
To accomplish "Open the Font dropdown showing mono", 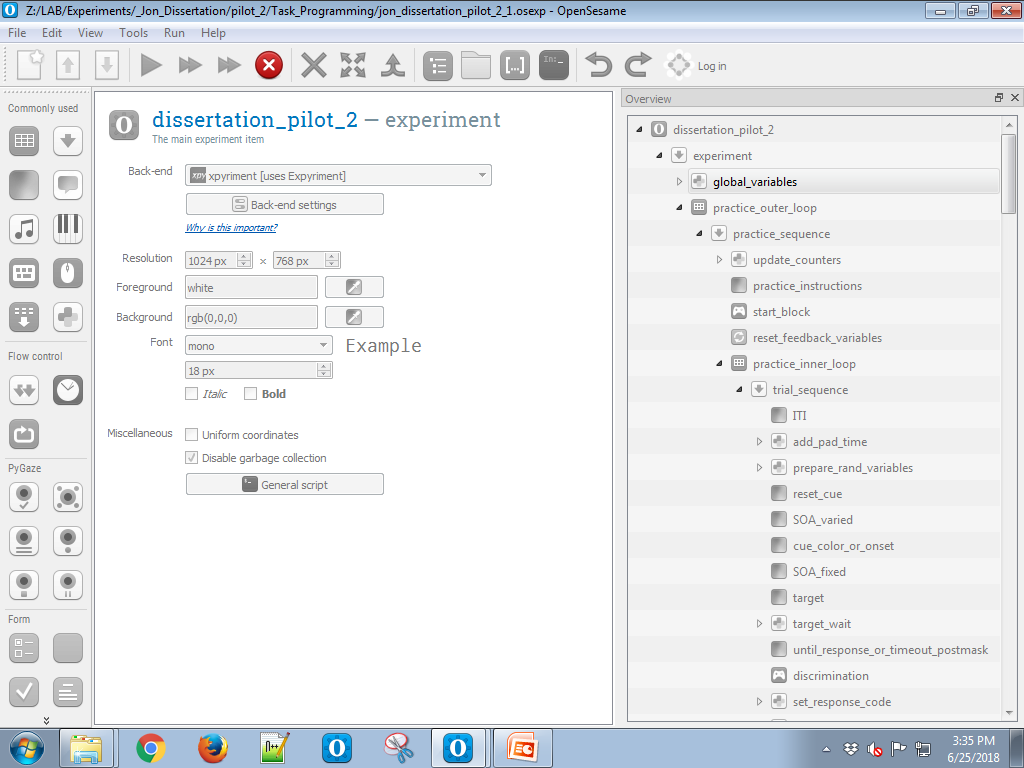I will (x=259, y=345).
